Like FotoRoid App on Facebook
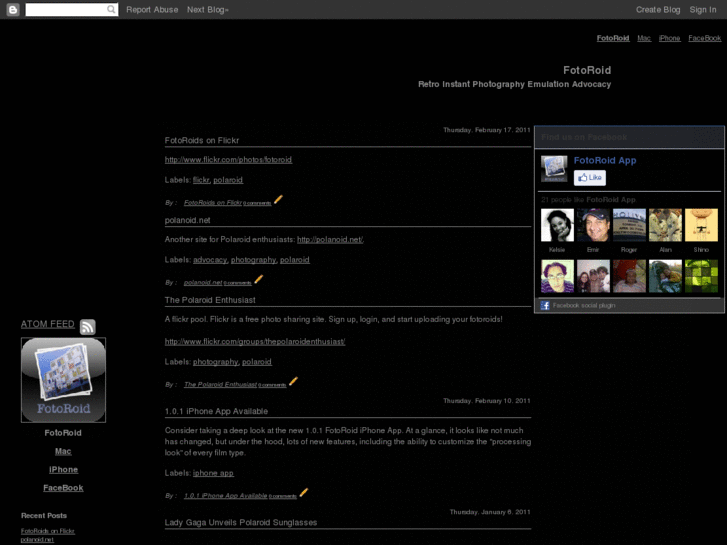Viewport: 727px width, 545px height. point(590,178)
